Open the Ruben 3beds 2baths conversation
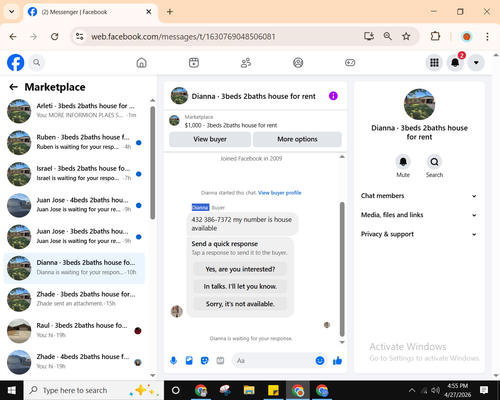 point(74,142)
